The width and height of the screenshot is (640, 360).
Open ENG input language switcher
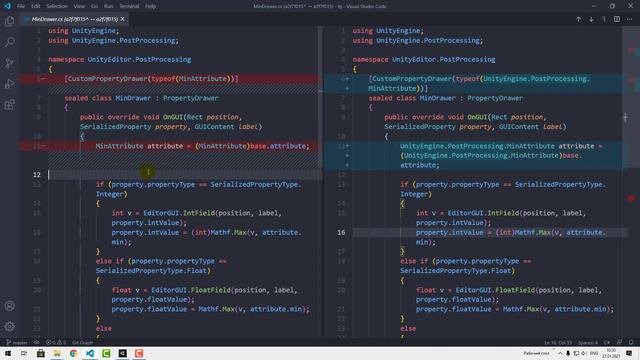coord(594,353)
